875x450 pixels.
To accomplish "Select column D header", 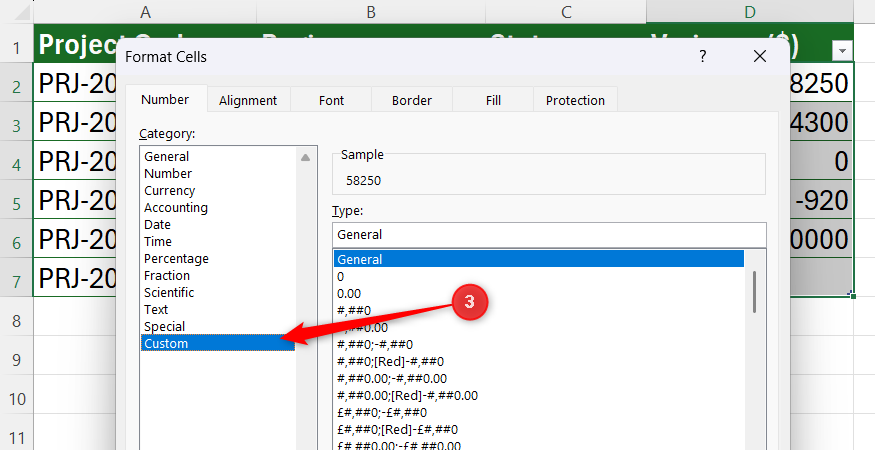I will 750,12.
